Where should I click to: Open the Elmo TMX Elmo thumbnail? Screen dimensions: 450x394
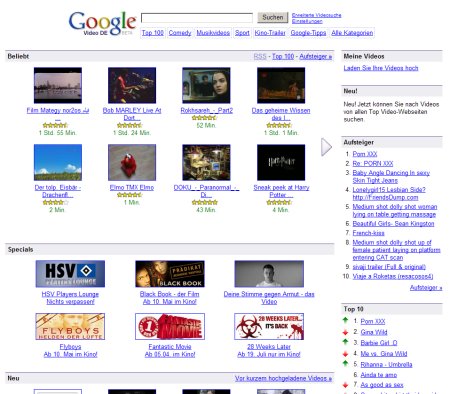pyautogui.click(x=132, y=162)
